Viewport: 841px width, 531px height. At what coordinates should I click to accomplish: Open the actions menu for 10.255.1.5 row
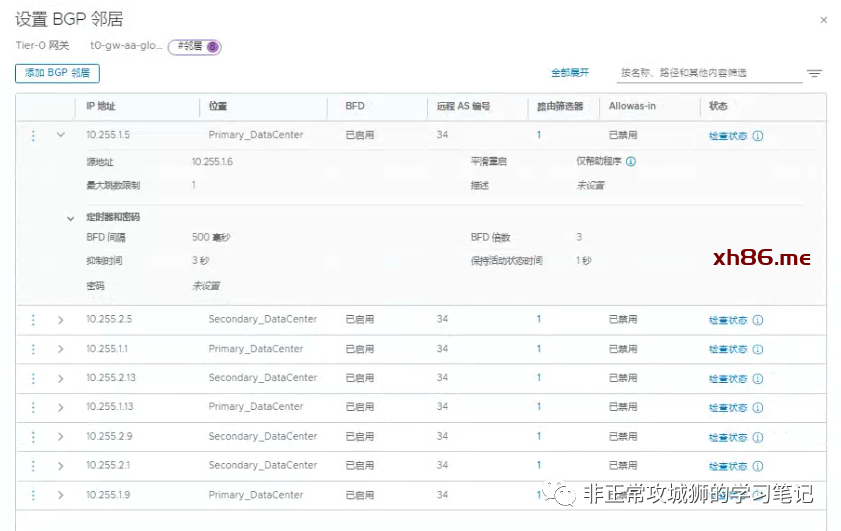click(33, 135)
